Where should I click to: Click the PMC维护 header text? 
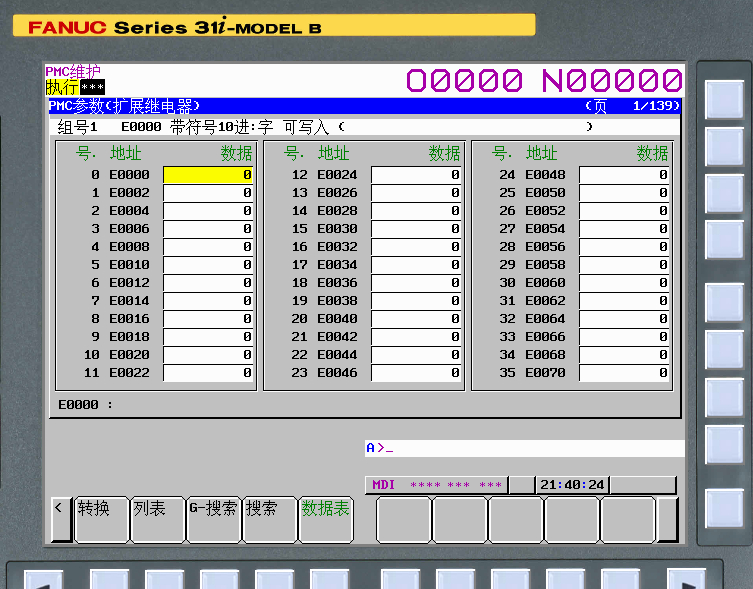[73, 72]
